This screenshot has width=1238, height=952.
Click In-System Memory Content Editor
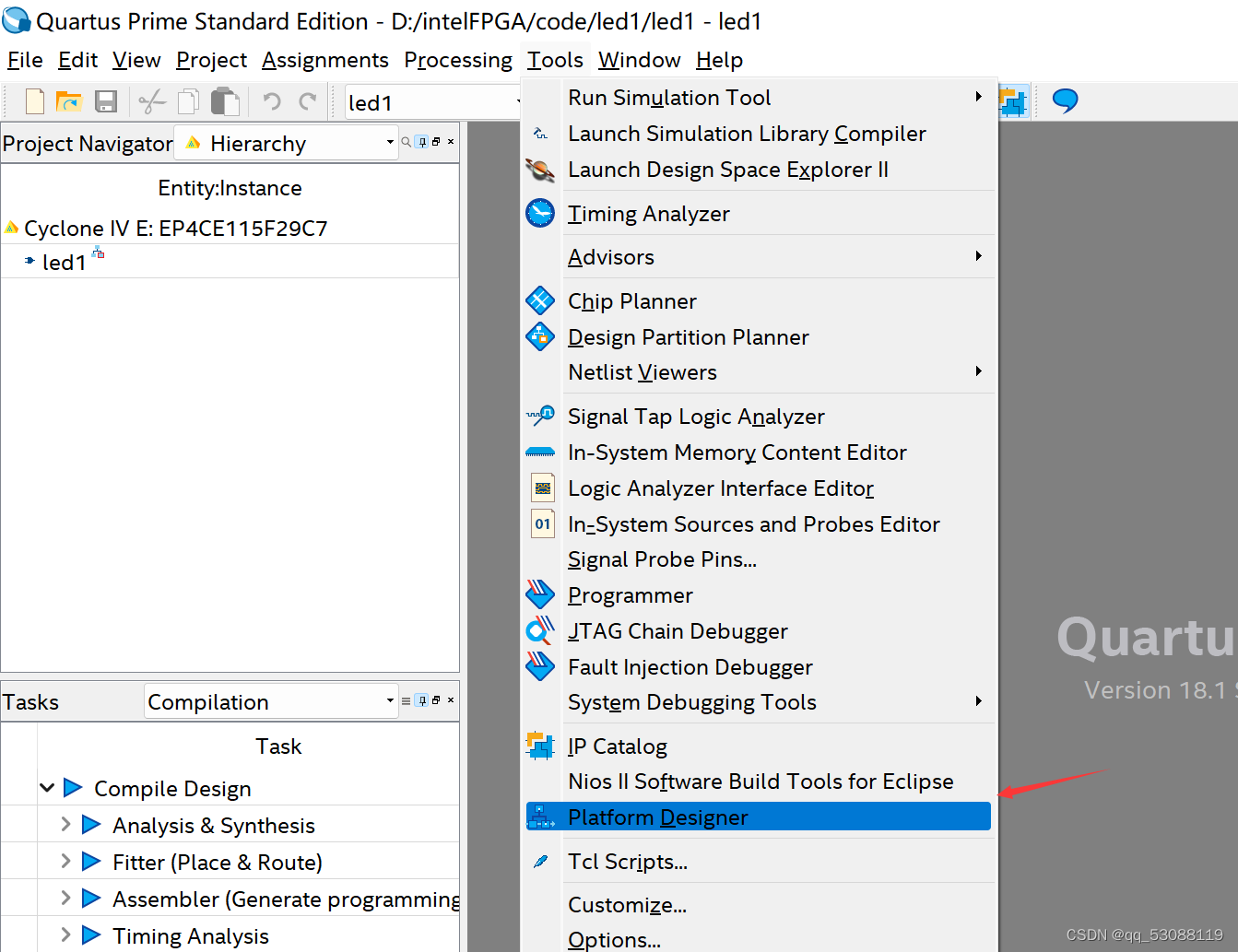tap(758, 452)
